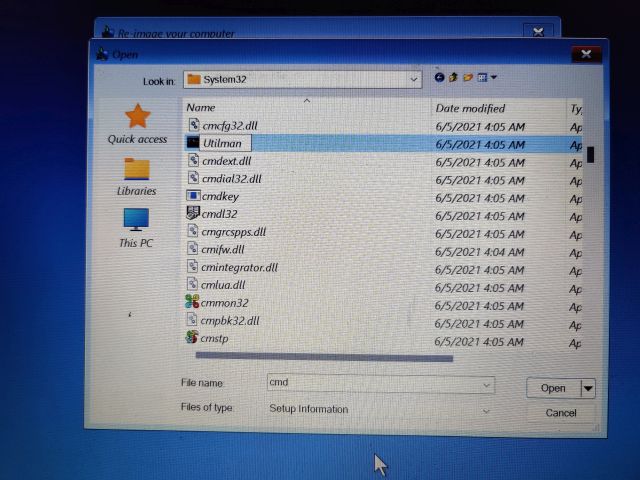Close the Re-image your computer window

click(538, 31)
